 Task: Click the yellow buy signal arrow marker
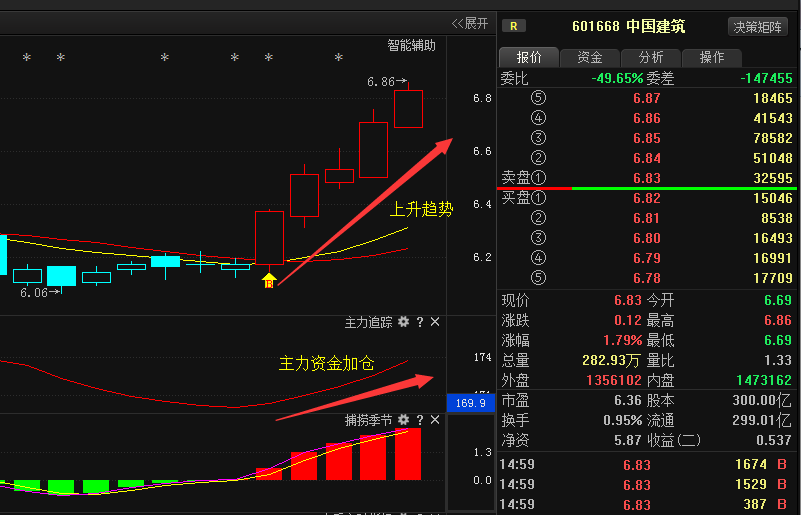[269, 279]
